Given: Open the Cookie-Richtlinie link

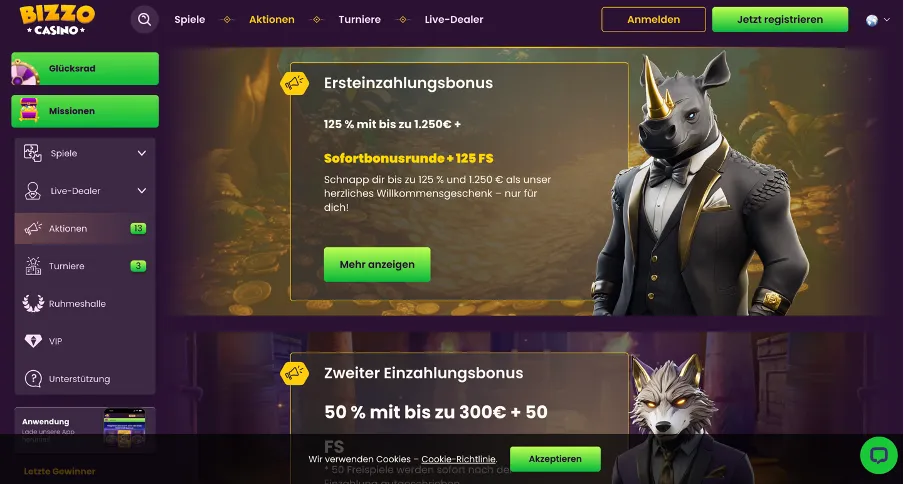Looking at the screenshot, I should 458,459.
